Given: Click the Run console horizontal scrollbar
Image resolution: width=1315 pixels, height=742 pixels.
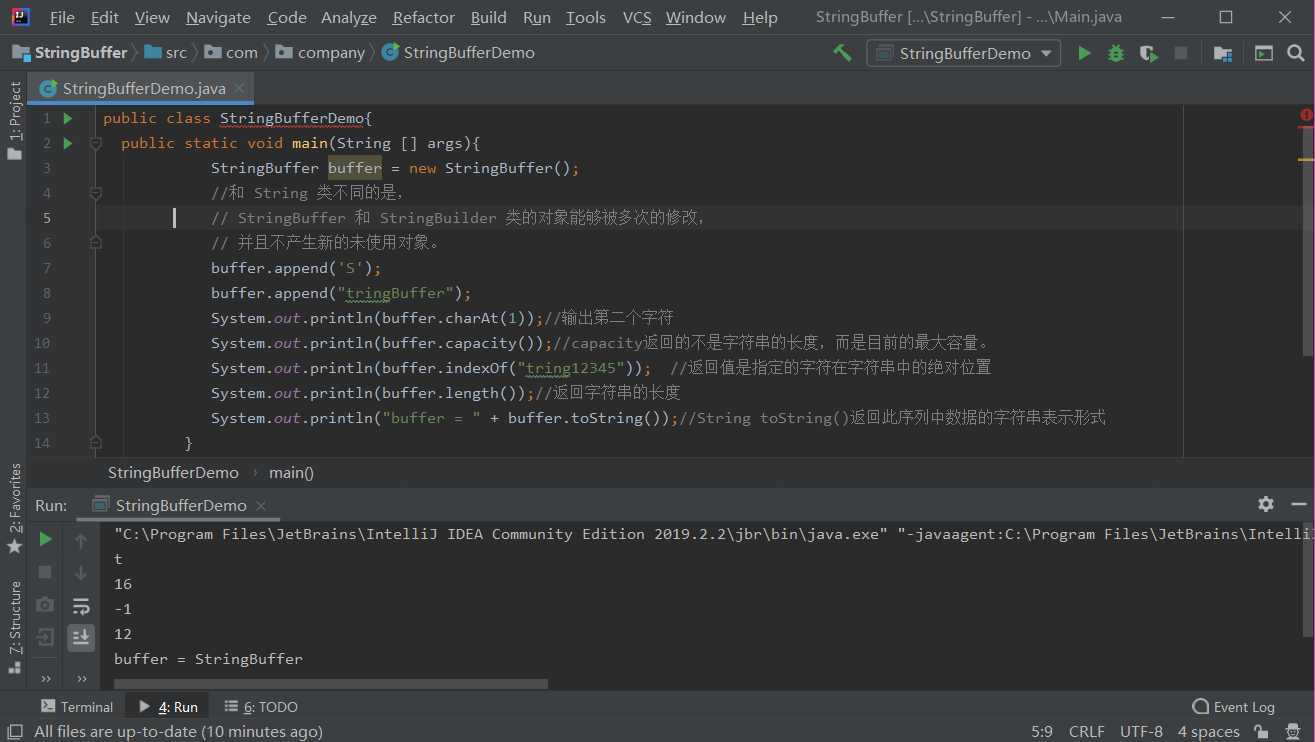Looking at the screenshot, I should click(331, 684).
